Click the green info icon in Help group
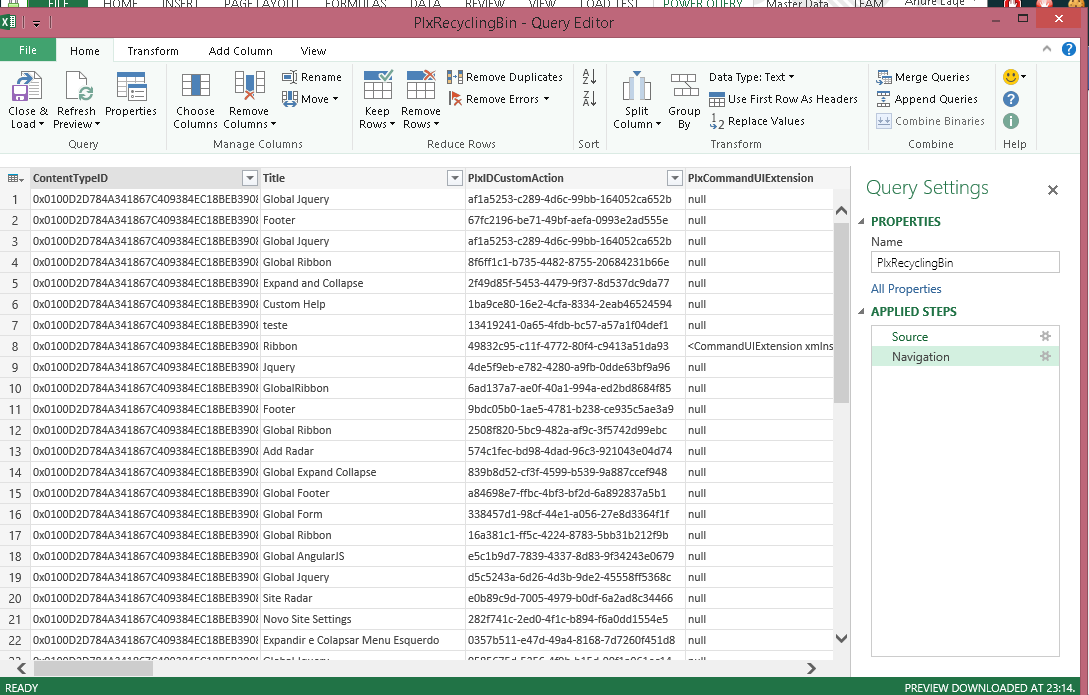This screenshot has width=1089, height=695. pos(1011,121)
